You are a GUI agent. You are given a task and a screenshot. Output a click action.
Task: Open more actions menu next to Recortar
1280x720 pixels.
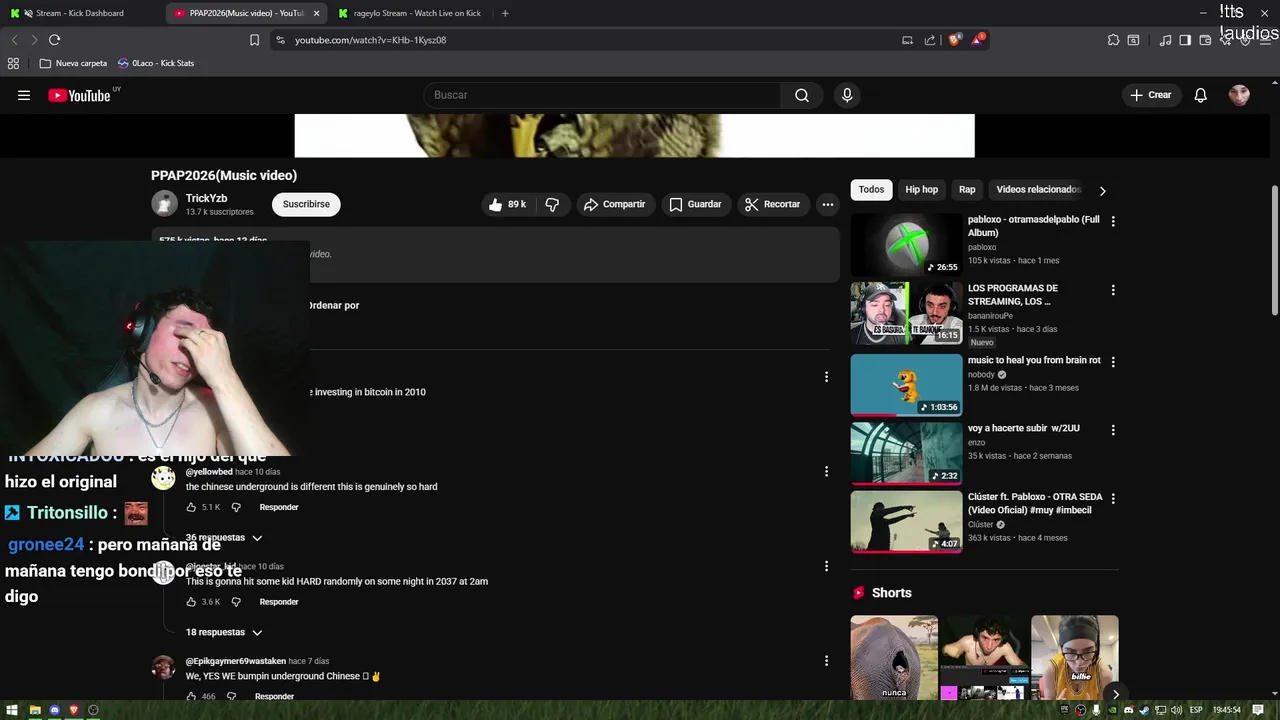coord(828,204)
